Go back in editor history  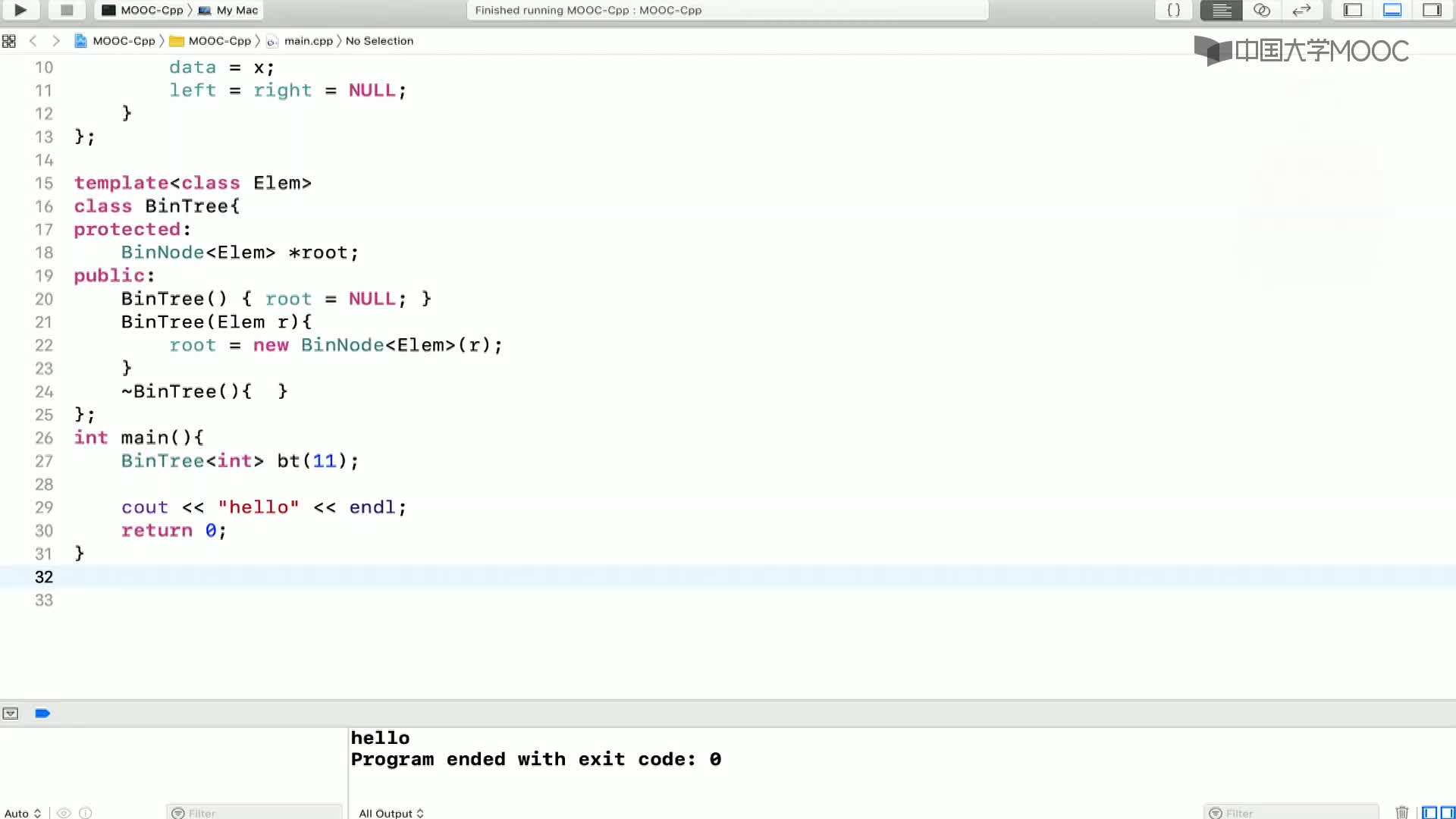[x=33, y=41]
